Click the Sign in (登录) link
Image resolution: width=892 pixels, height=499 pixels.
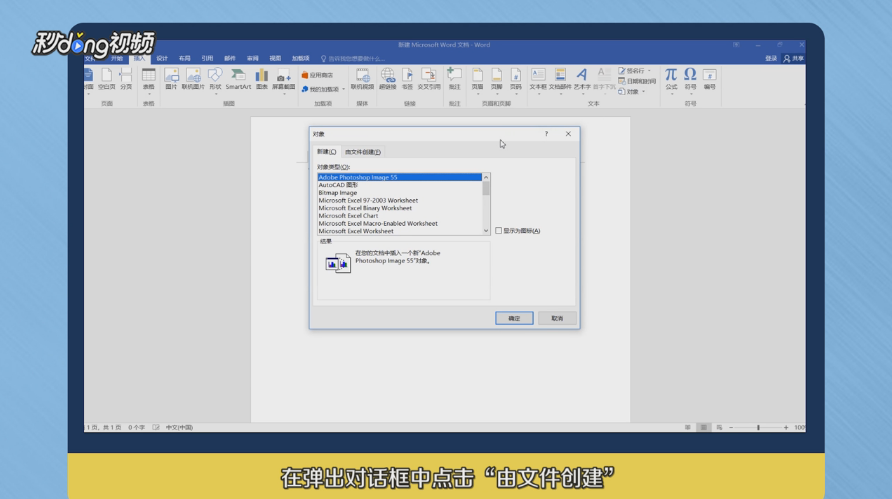tap(771, 59)
